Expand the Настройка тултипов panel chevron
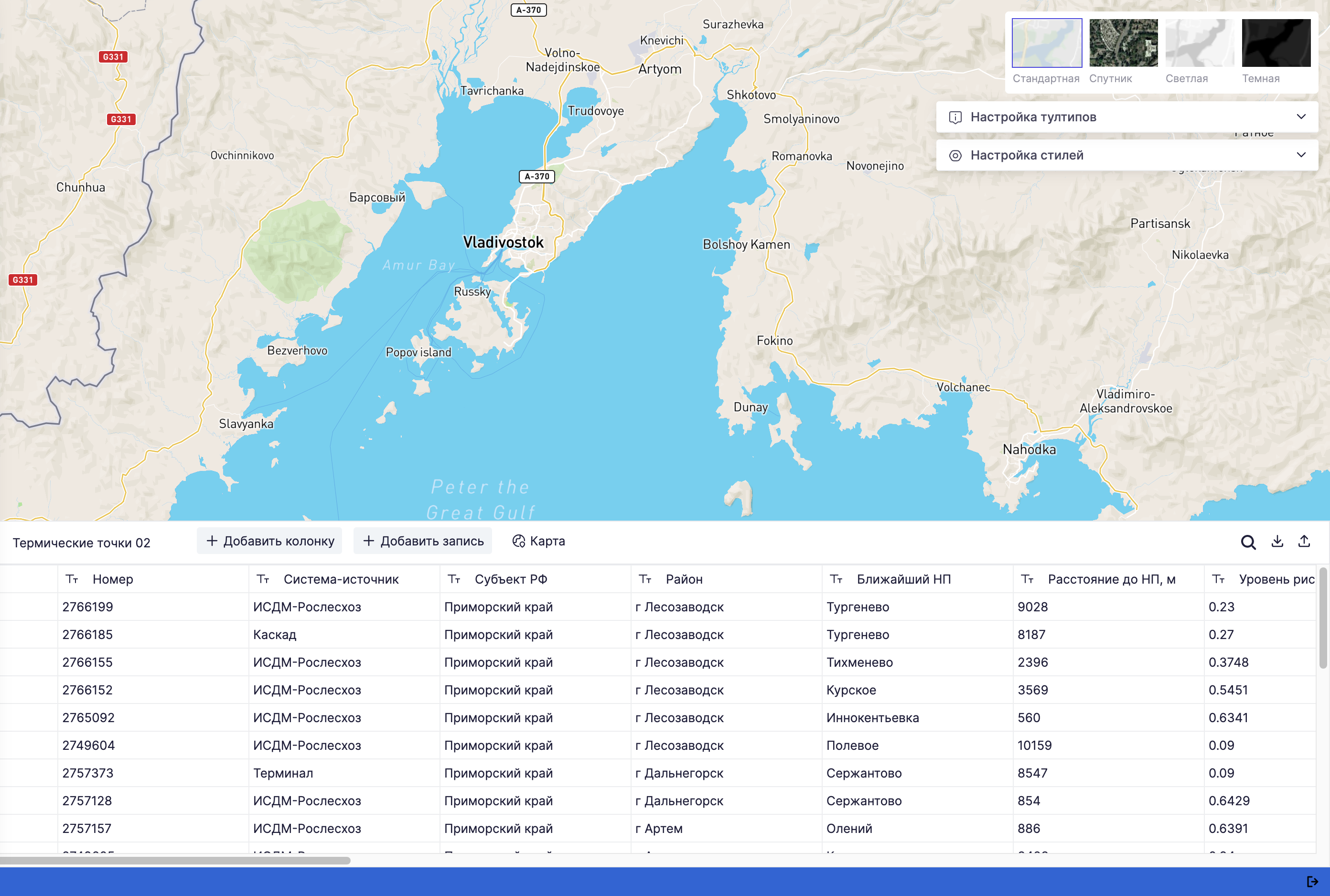The image size is (1330, 896). (1301, 117)
